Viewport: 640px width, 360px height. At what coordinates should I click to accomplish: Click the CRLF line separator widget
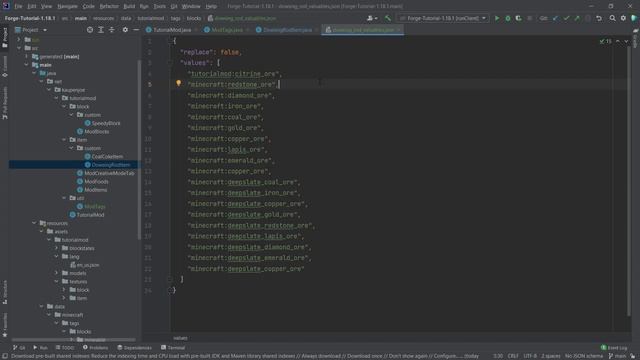click(x=513, y=356)
